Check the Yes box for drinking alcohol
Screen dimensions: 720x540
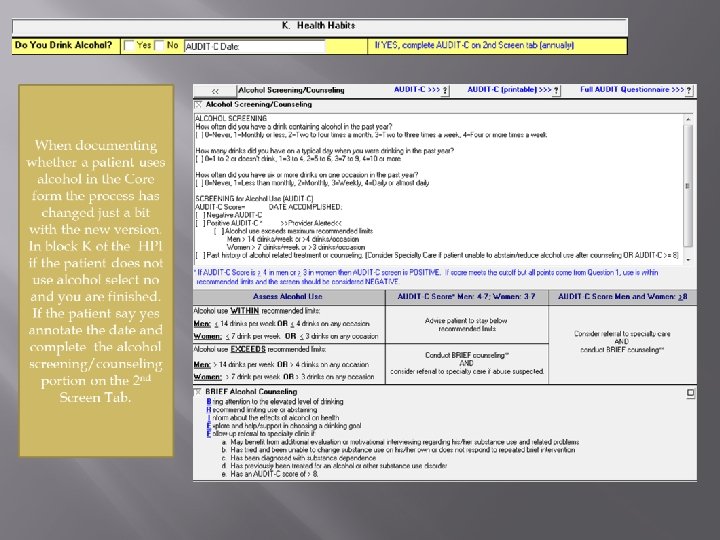(130, 46)
